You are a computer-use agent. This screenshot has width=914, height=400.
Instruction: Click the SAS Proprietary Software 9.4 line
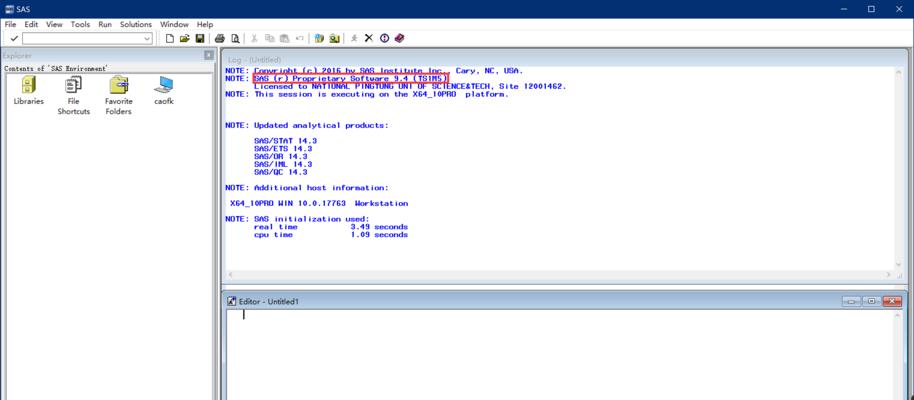point(351,78)
